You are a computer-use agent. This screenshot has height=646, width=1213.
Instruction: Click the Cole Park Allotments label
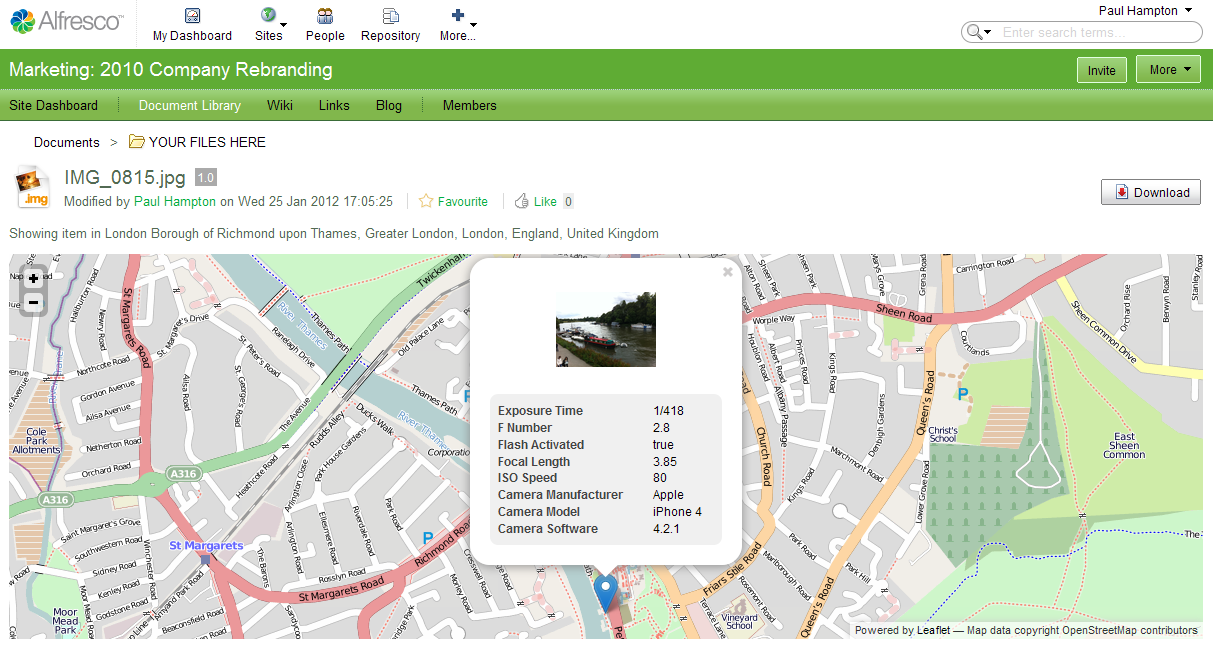(36, 440)
